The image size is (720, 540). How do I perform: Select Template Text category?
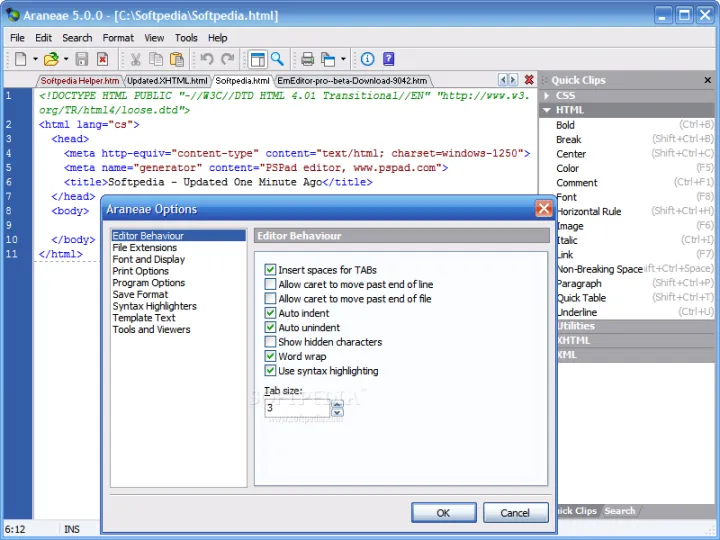pyautogui.click(x=144, y=318)
